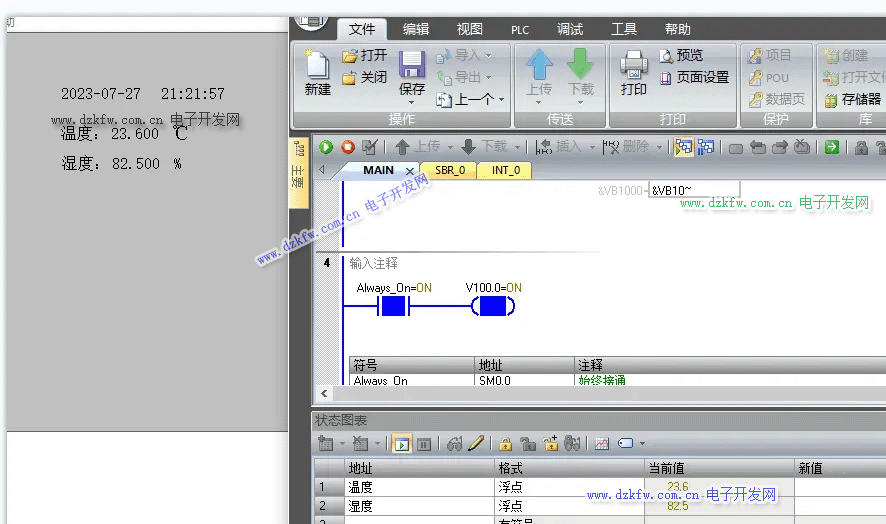The height and width of the screenshot is (524, 886).
Task: Open the 存储器 (Memory) library icon
Action: point(852,99)
